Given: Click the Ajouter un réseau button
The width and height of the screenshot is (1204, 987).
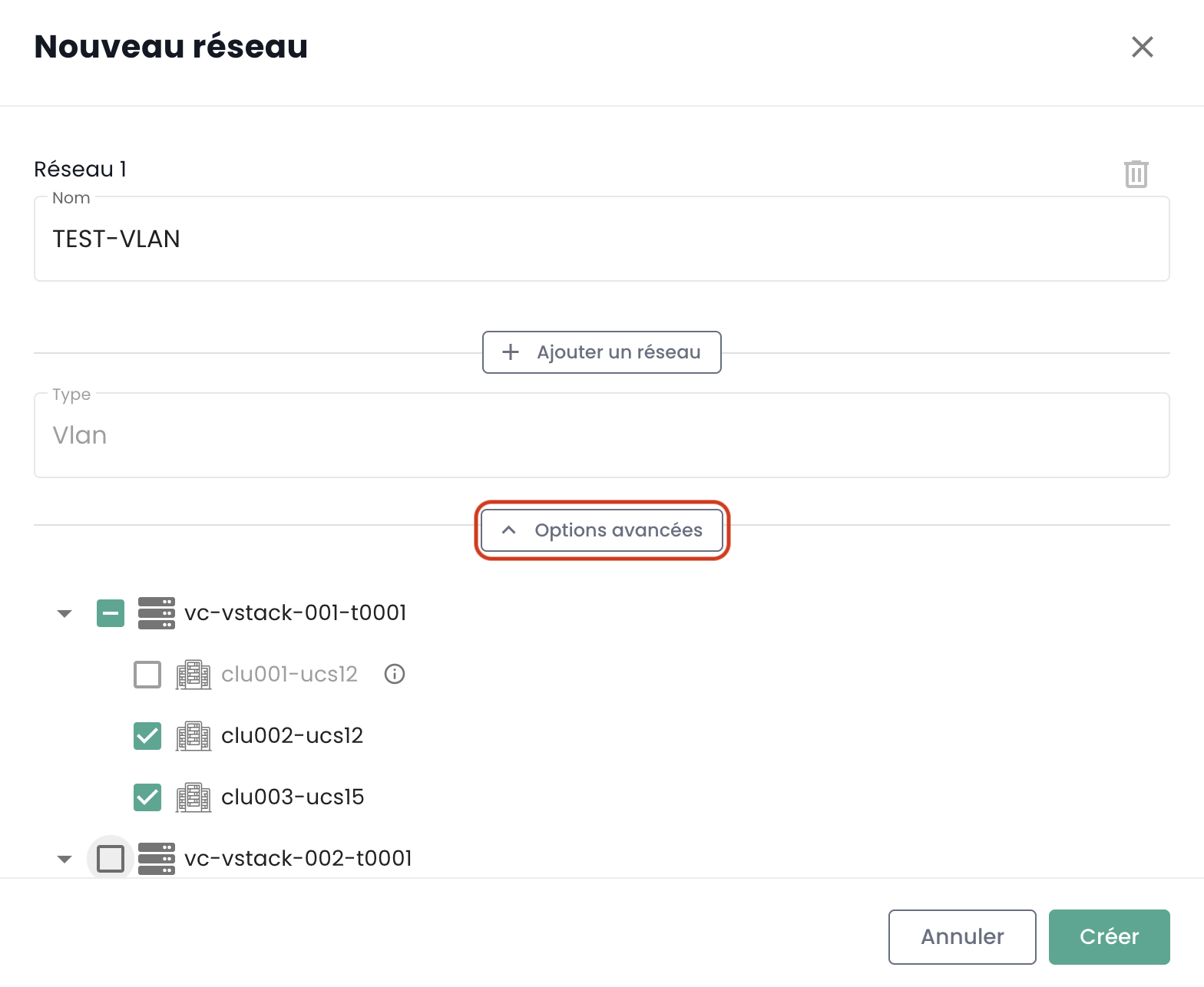Looking at the screenshot, I should [x=601, y=352].
